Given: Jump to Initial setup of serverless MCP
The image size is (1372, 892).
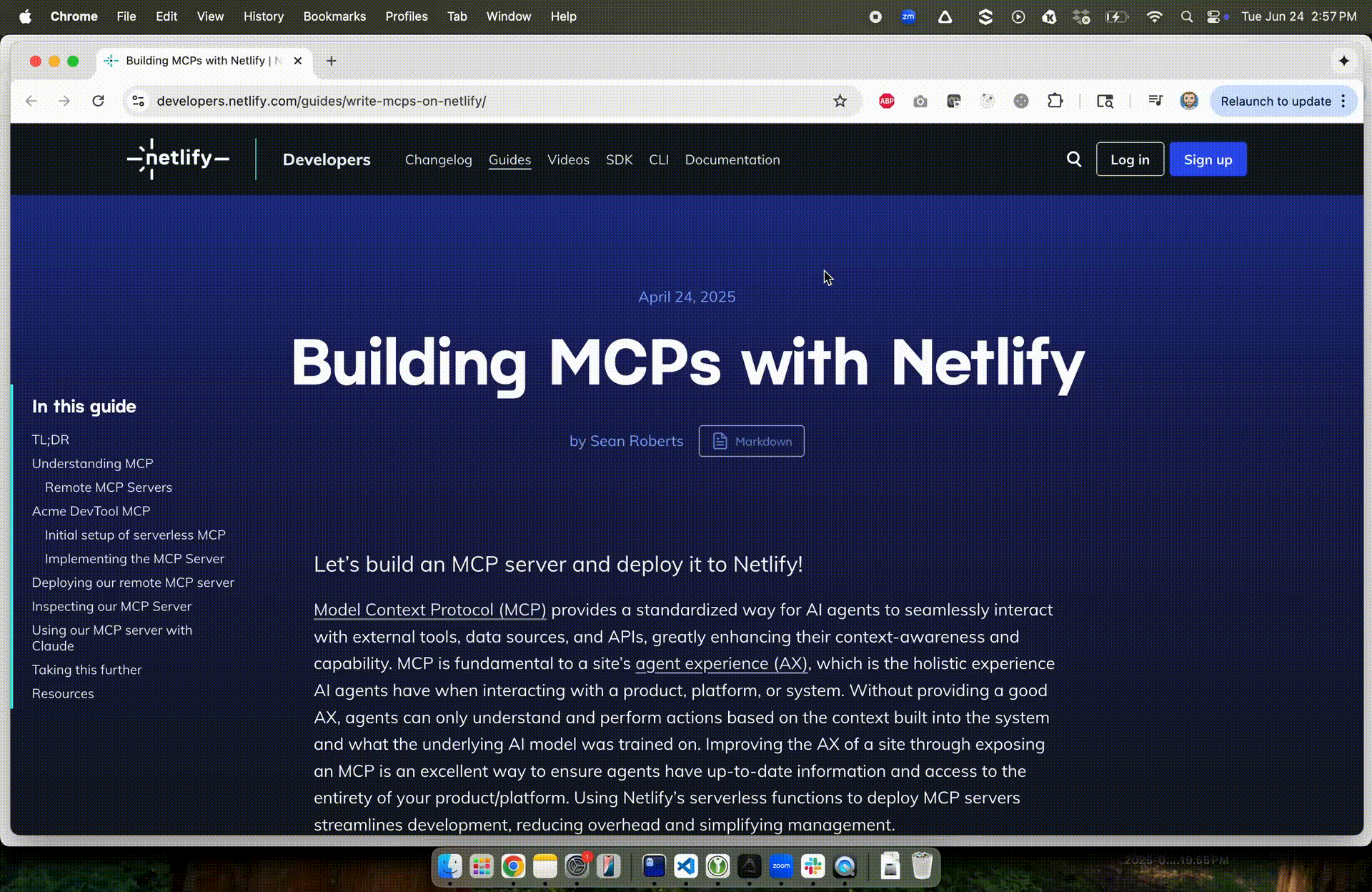Looking at the screenshot, I should coord(135,535).
